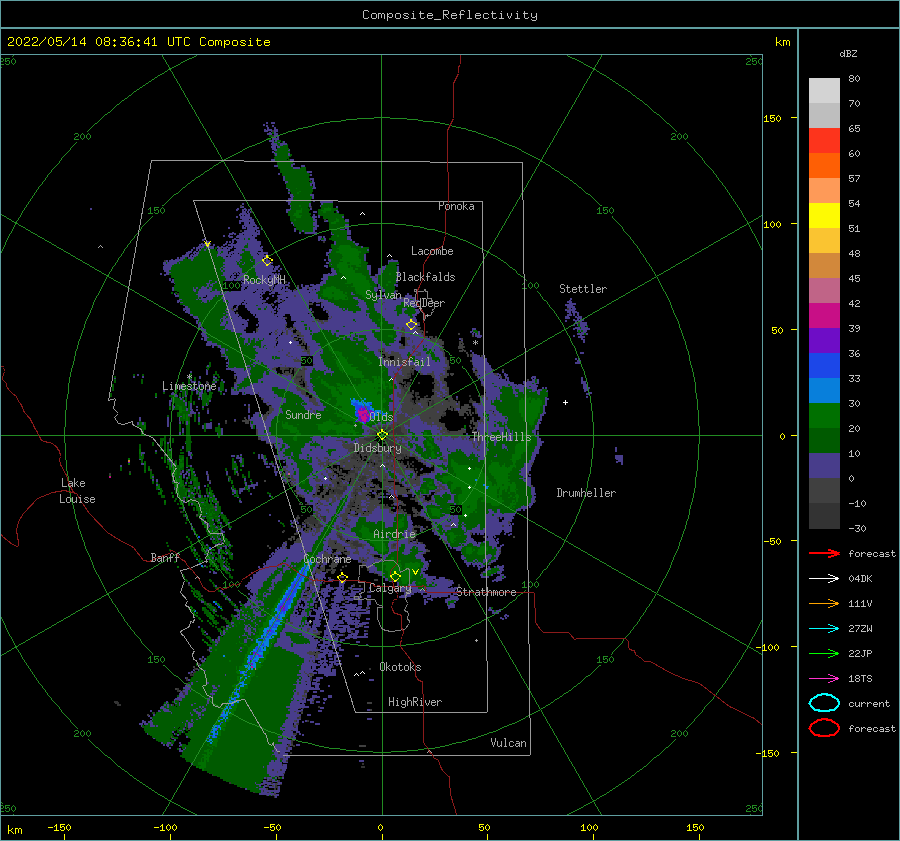
Task: Select the bright green 20-30 dBZ swatch
Action: coord(824,416)
